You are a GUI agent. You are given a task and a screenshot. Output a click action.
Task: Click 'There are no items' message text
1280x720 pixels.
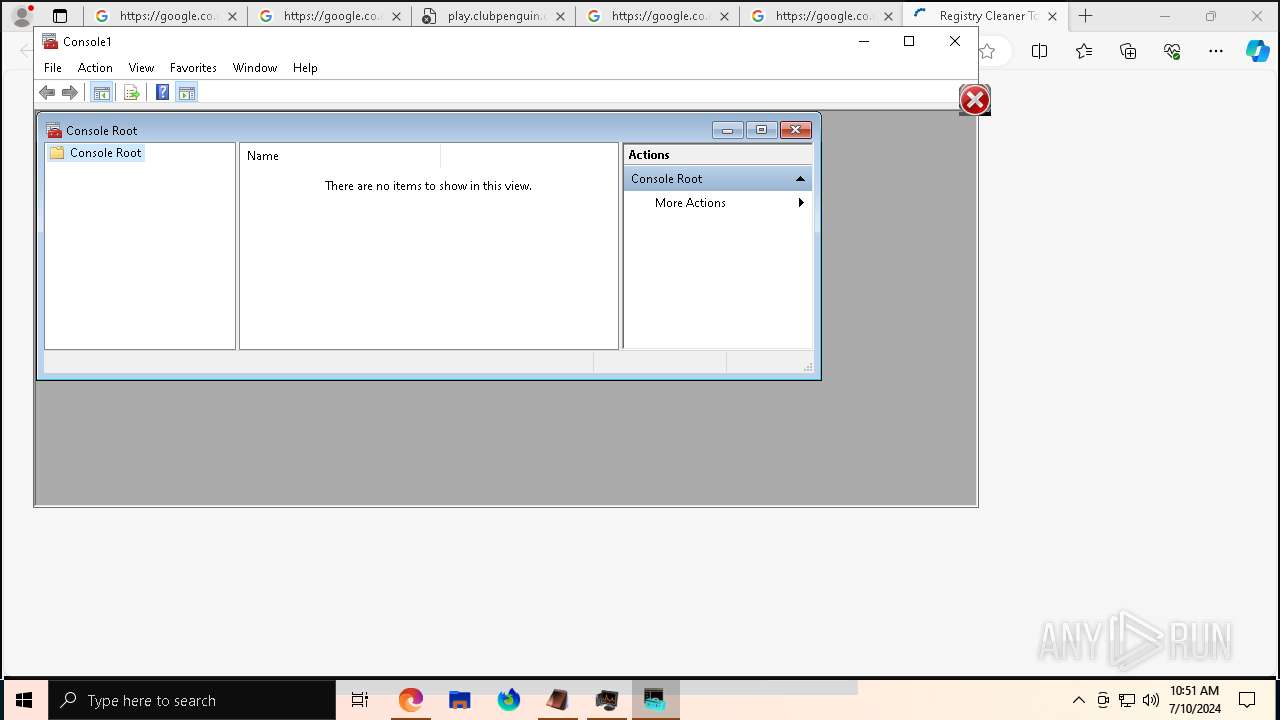click(x=428, y=186)
